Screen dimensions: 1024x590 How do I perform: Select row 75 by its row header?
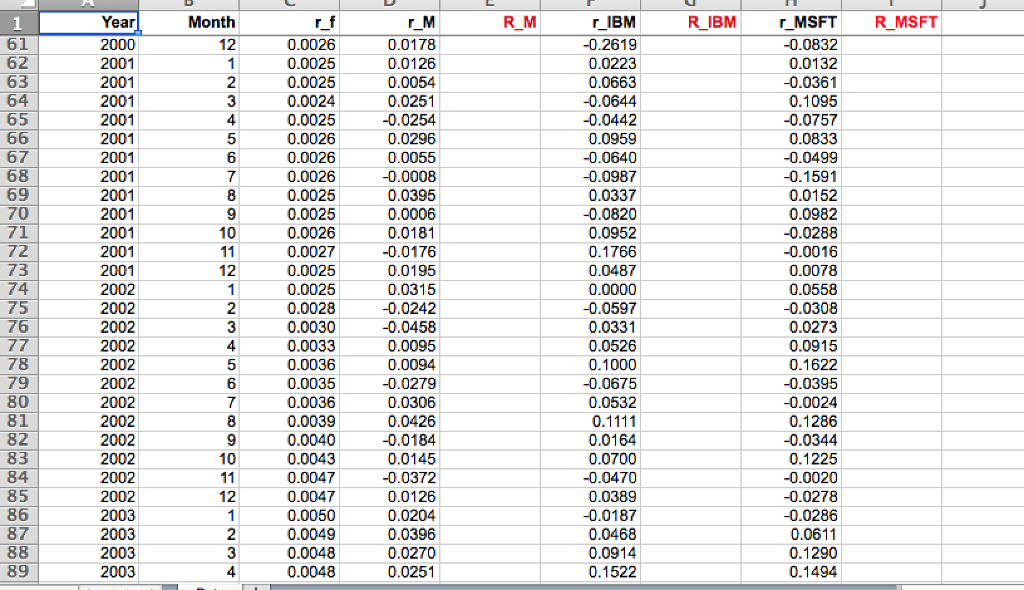(x=18, y=308)
